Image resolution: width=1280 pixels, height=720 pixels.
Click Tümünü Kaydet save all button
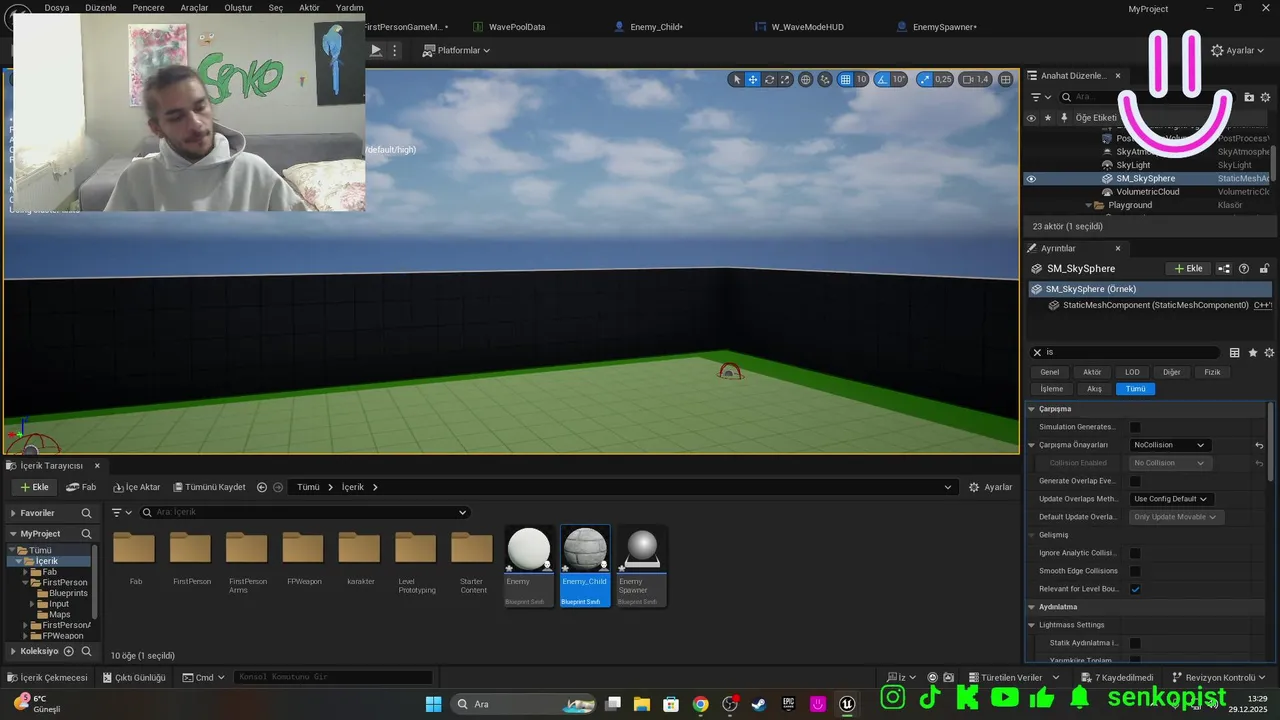(209, 487)
